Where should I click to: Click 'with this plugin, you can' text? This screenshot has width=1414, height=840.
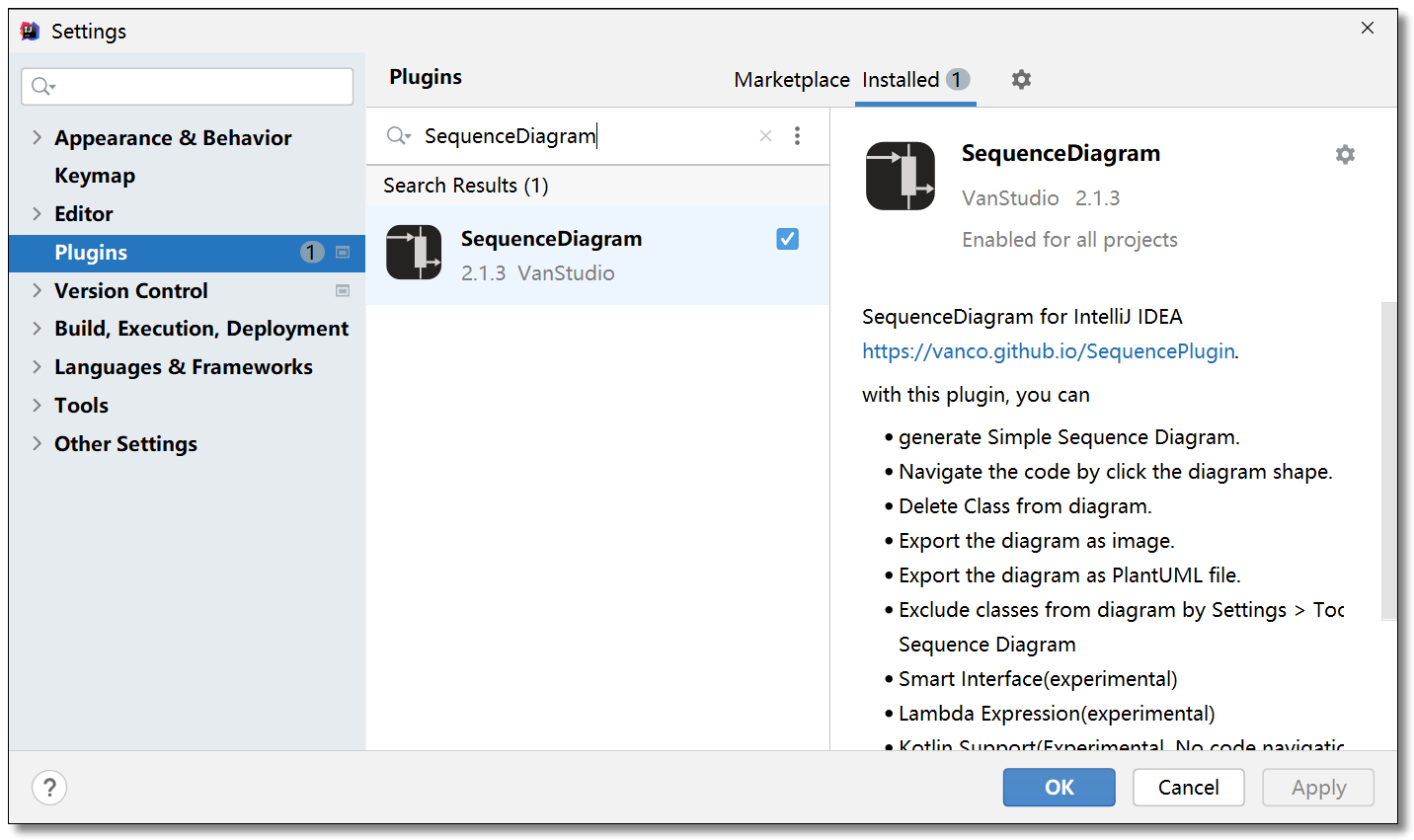point(976,395)
